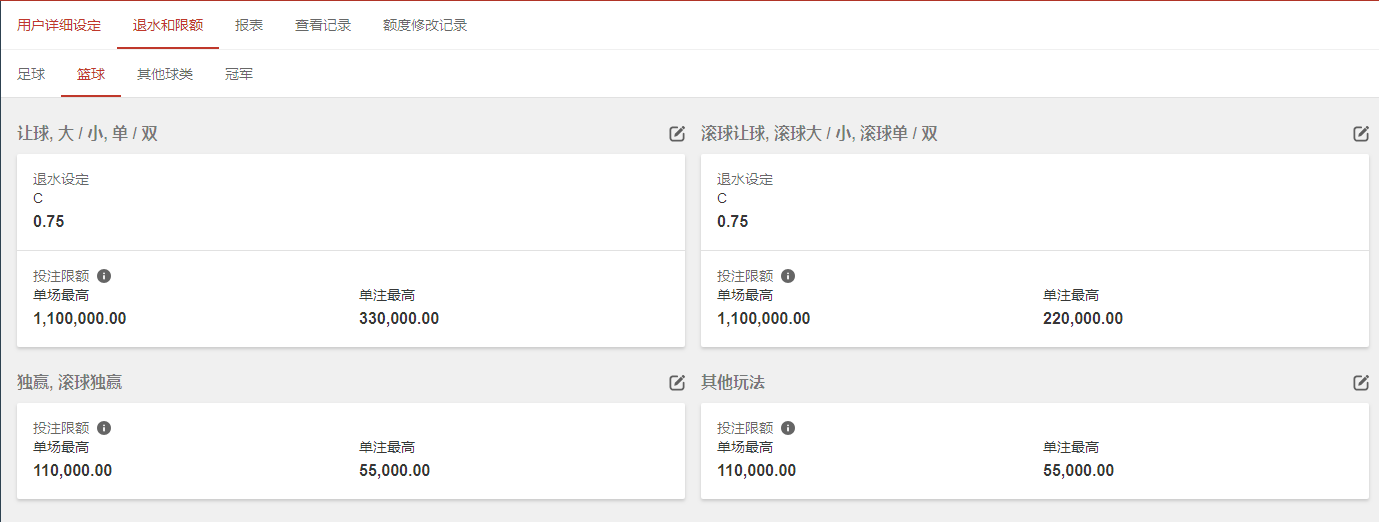This screenshot has width=1379, height=522.
Task: Click 投注限额 info icon under 独赢, 滚球独赢
Action: coord(104,428)
